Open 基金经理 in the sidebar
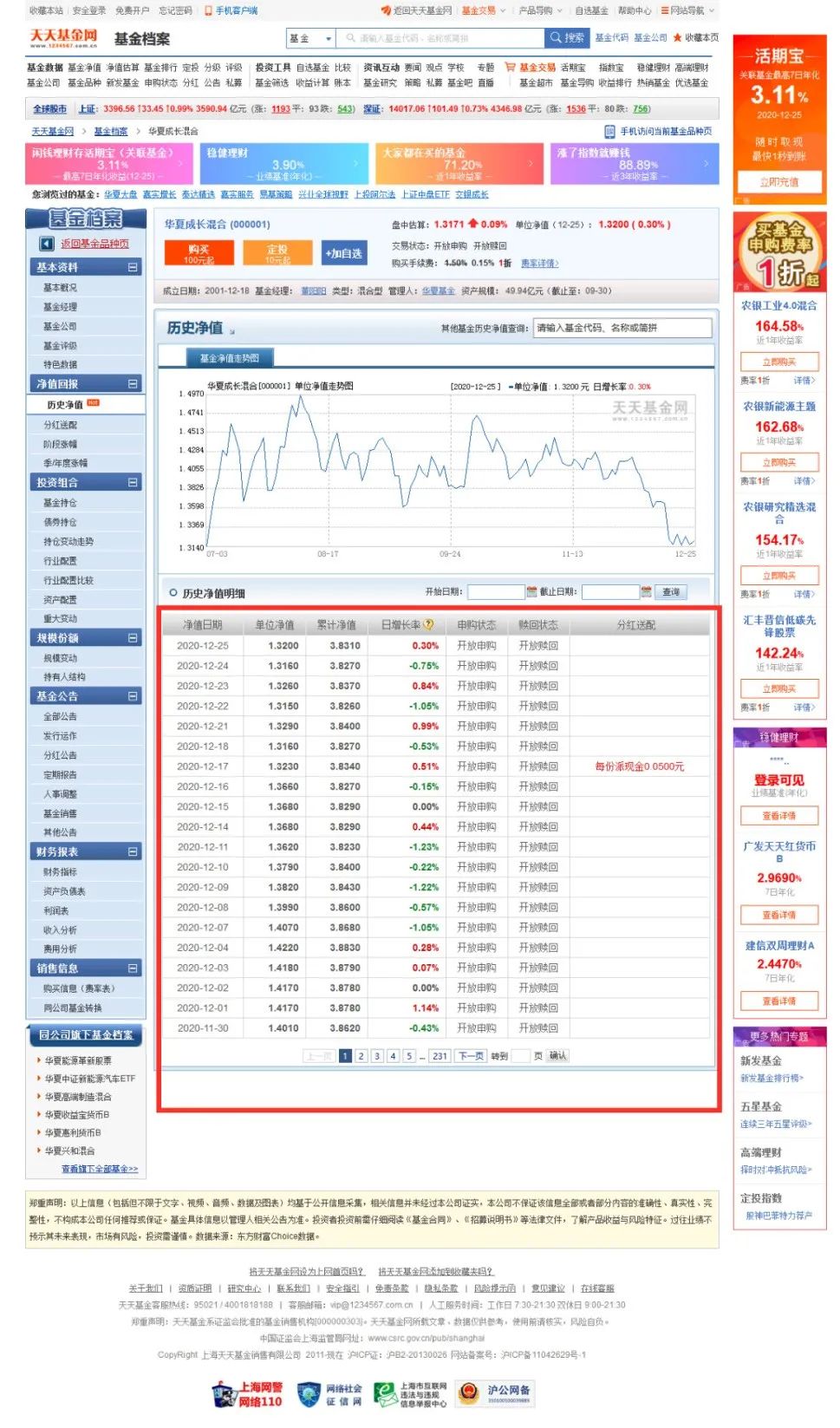Image resolution: width=840 pixels, height=1428 pixels. coord(60,307)
